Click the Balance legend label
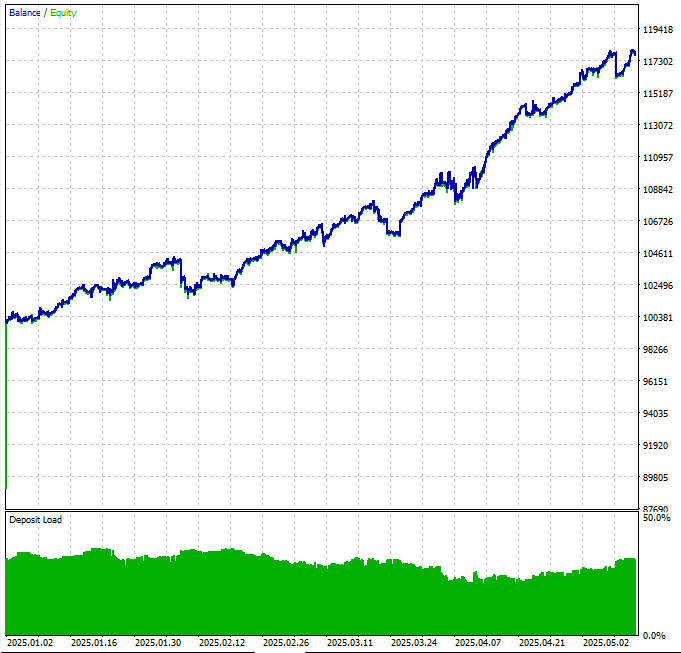Image resolution: width=681 pixels, height=653 pixels. (25, 13)
